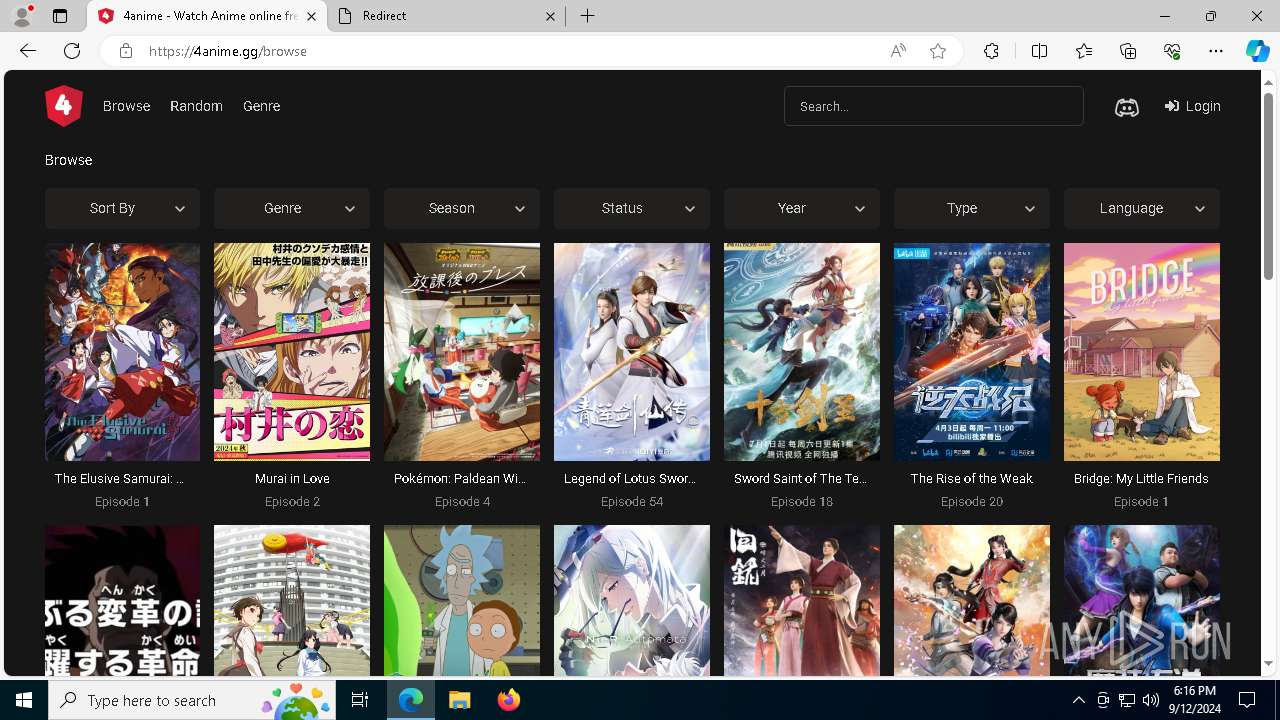Viewport: 1280px width, 720px height.
Task: Expand the Language filter dropdown
Action: click(1142, 208)
